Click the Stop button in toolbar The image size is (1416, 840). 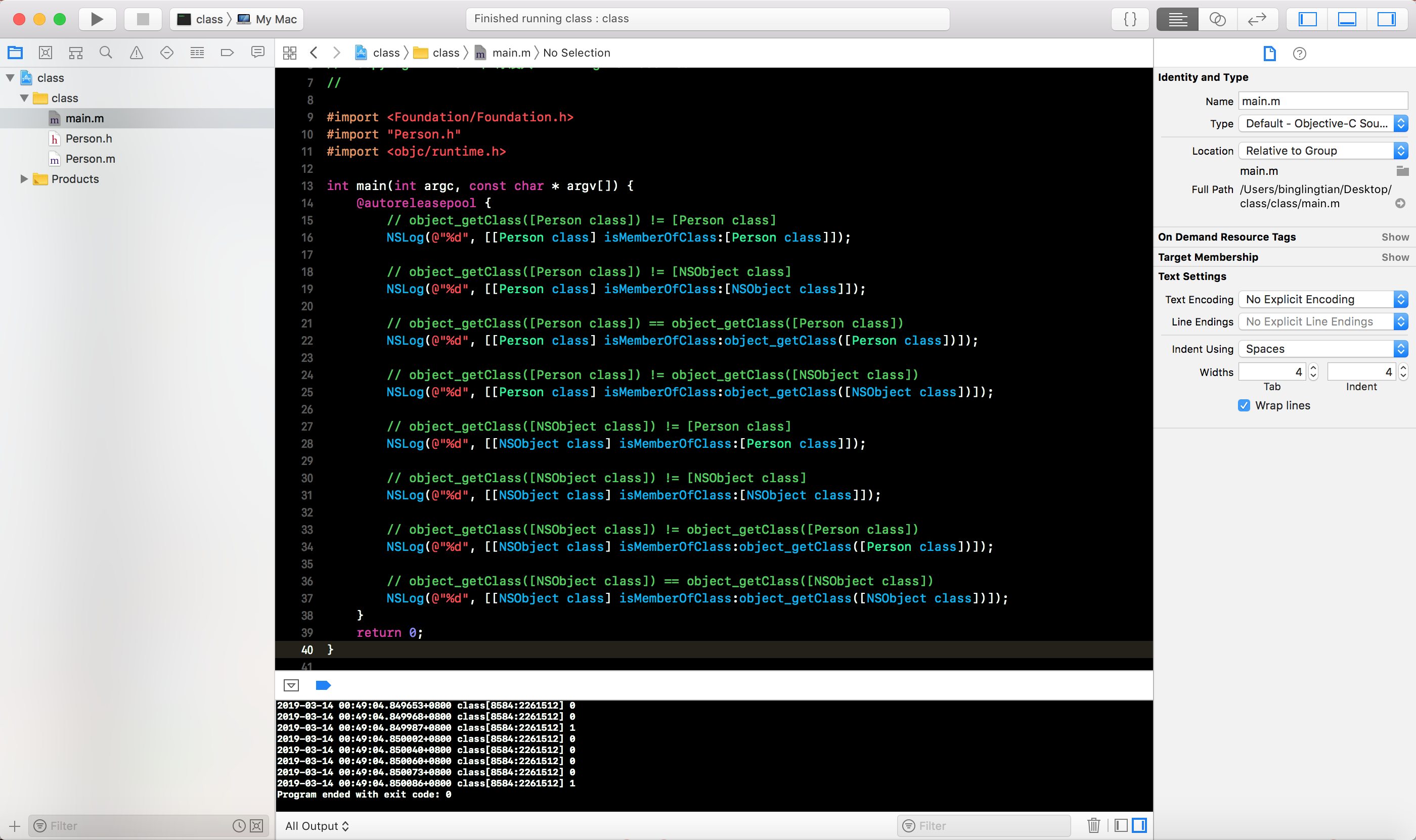143,19
